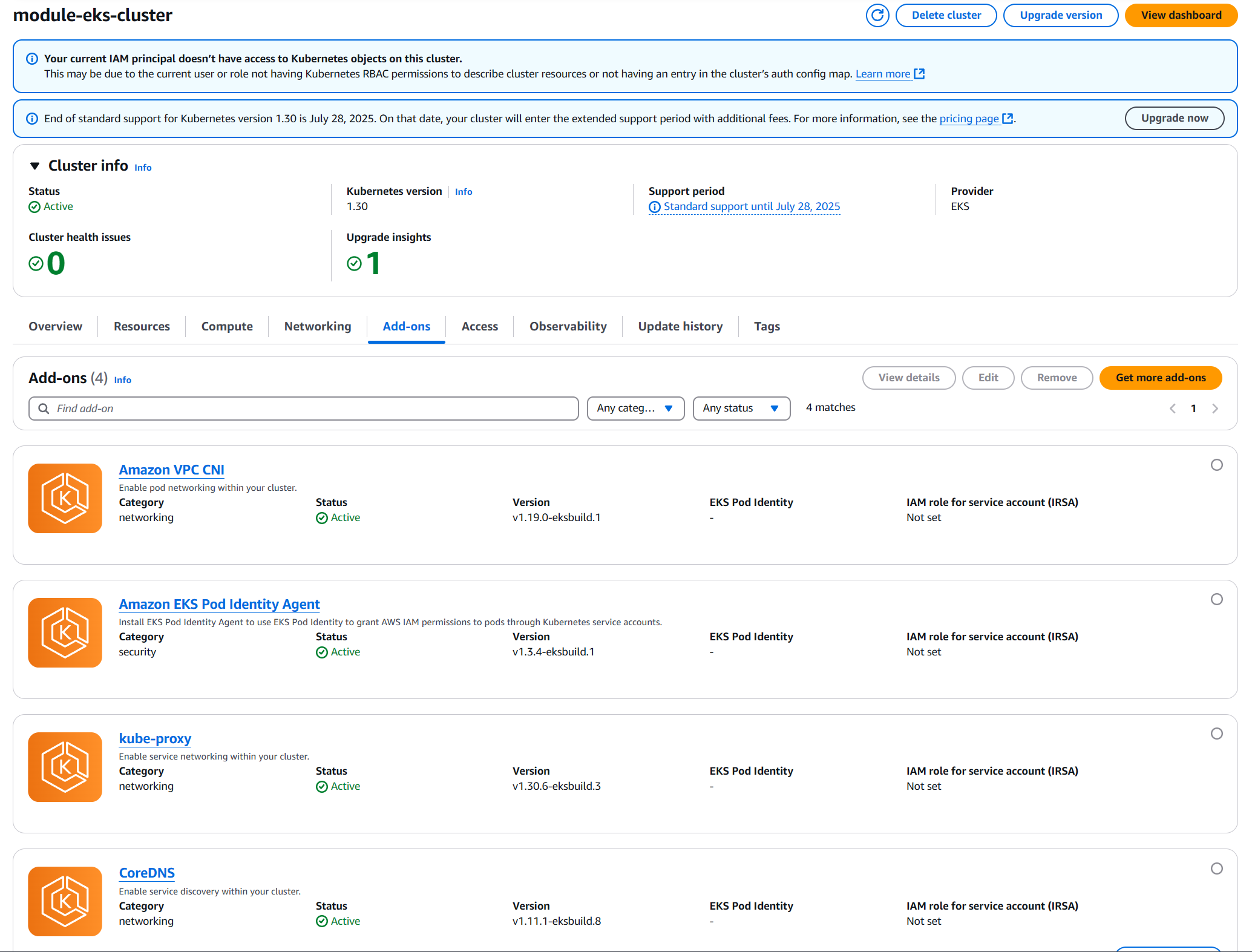Click the Upgrade insights count 1
The image size is (1252, 952).
[x=373, y=263]
